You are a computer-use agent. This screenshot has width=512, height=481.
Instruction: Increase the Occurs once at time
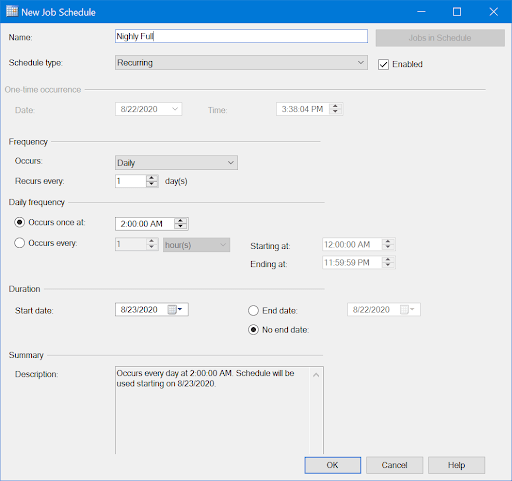pyautogui.click(x=181, y=221)
